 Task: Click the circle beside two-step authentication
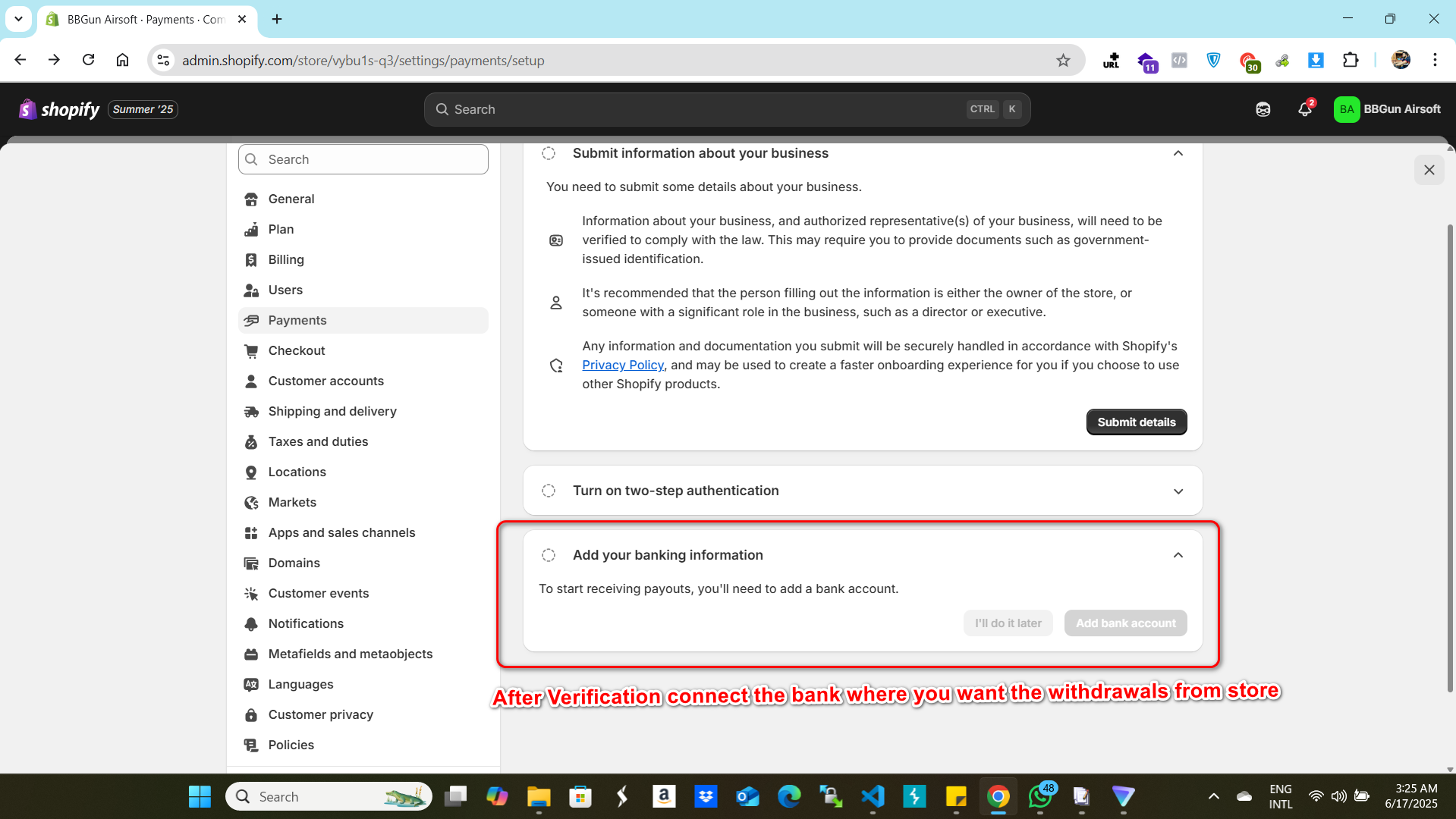[549, 491]
